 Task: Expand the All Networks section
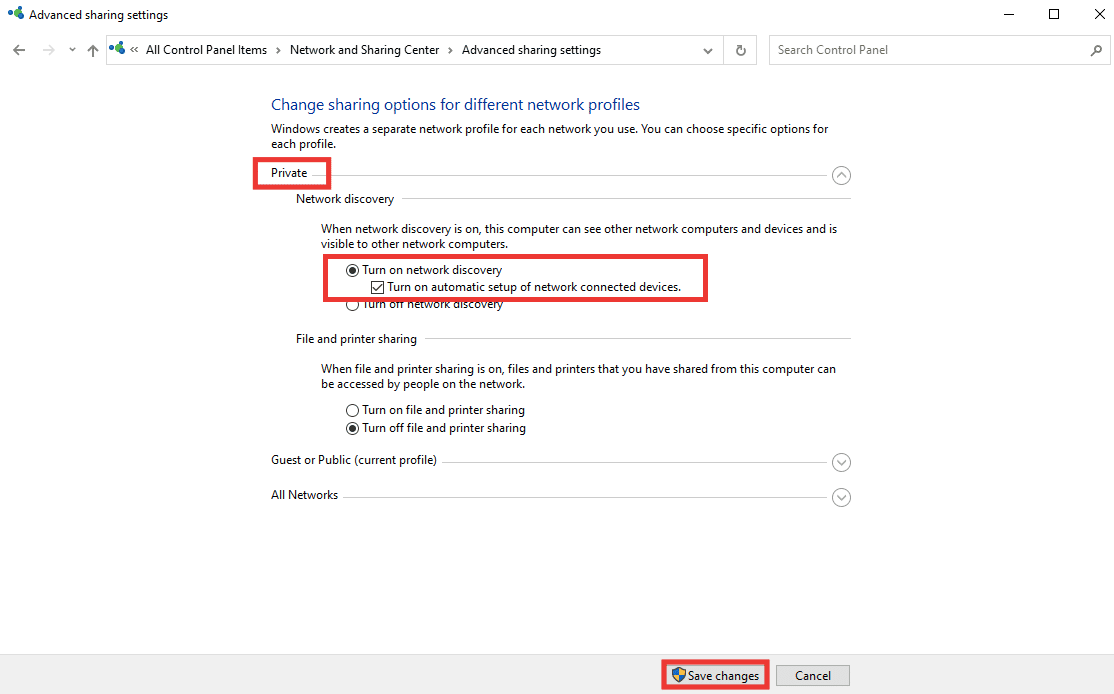pyautogui.click(x=841, y=497)
